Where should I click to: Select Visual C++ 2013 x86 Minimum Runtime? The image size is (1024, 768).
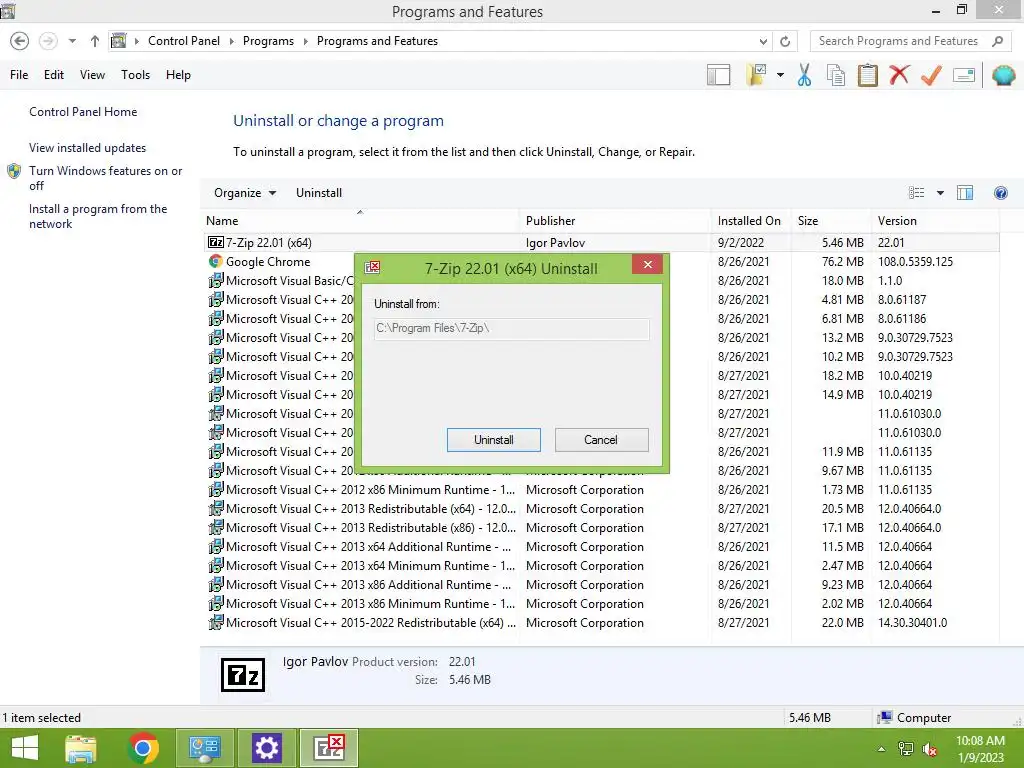pos(601,603)
